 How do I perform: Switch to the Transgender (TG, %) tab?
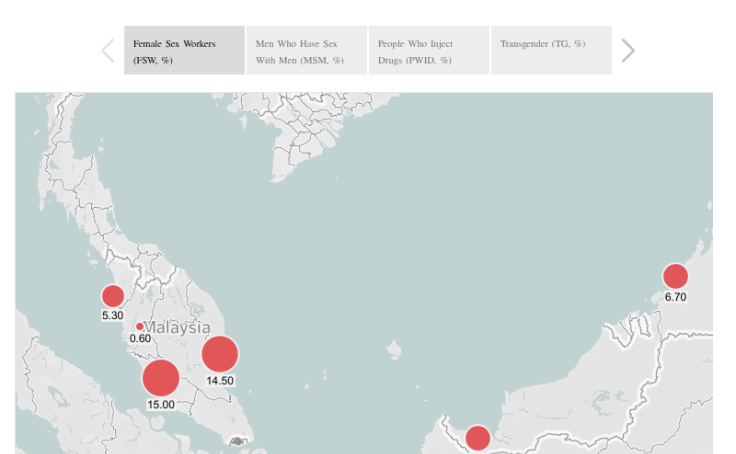point(550,51)
